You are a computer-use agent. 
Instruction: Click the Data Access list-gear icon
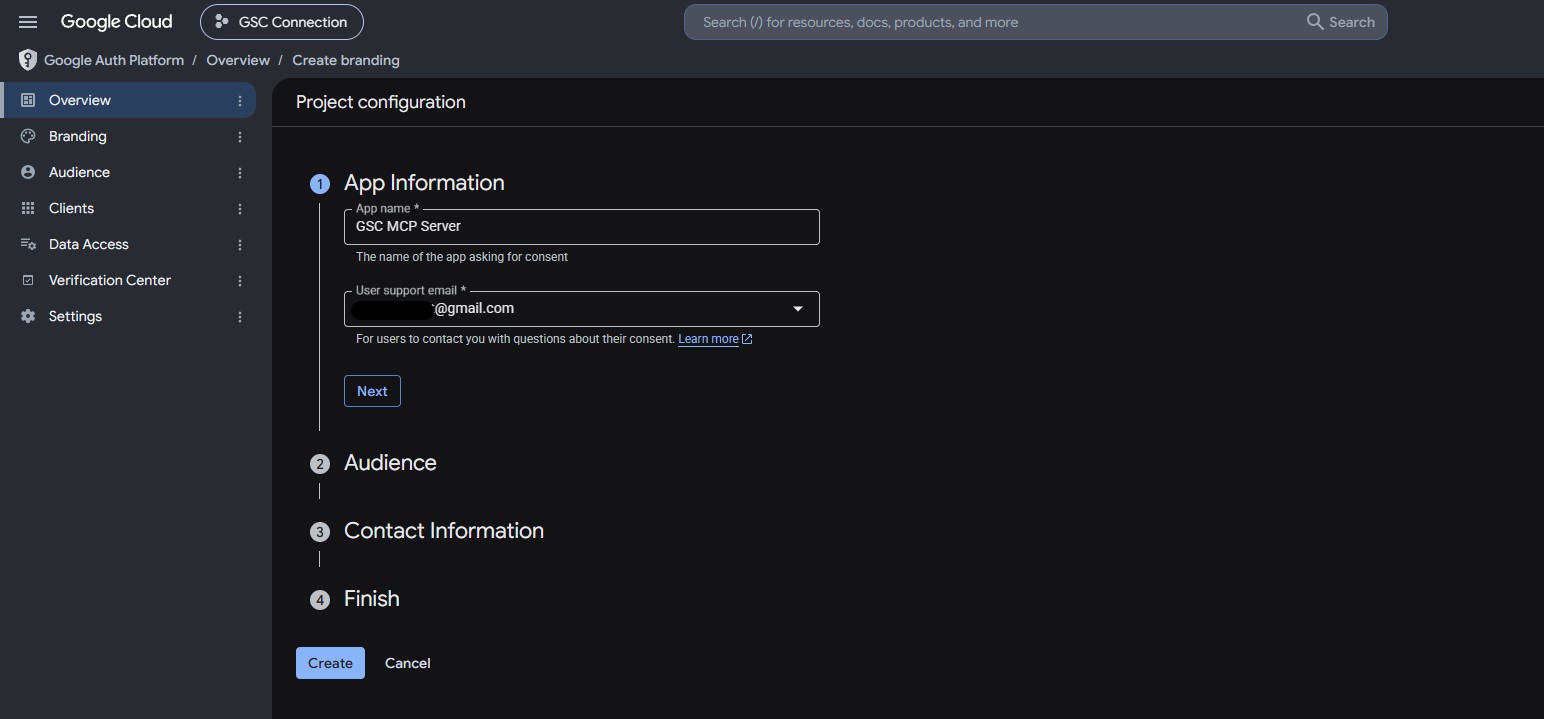(28, 244)
